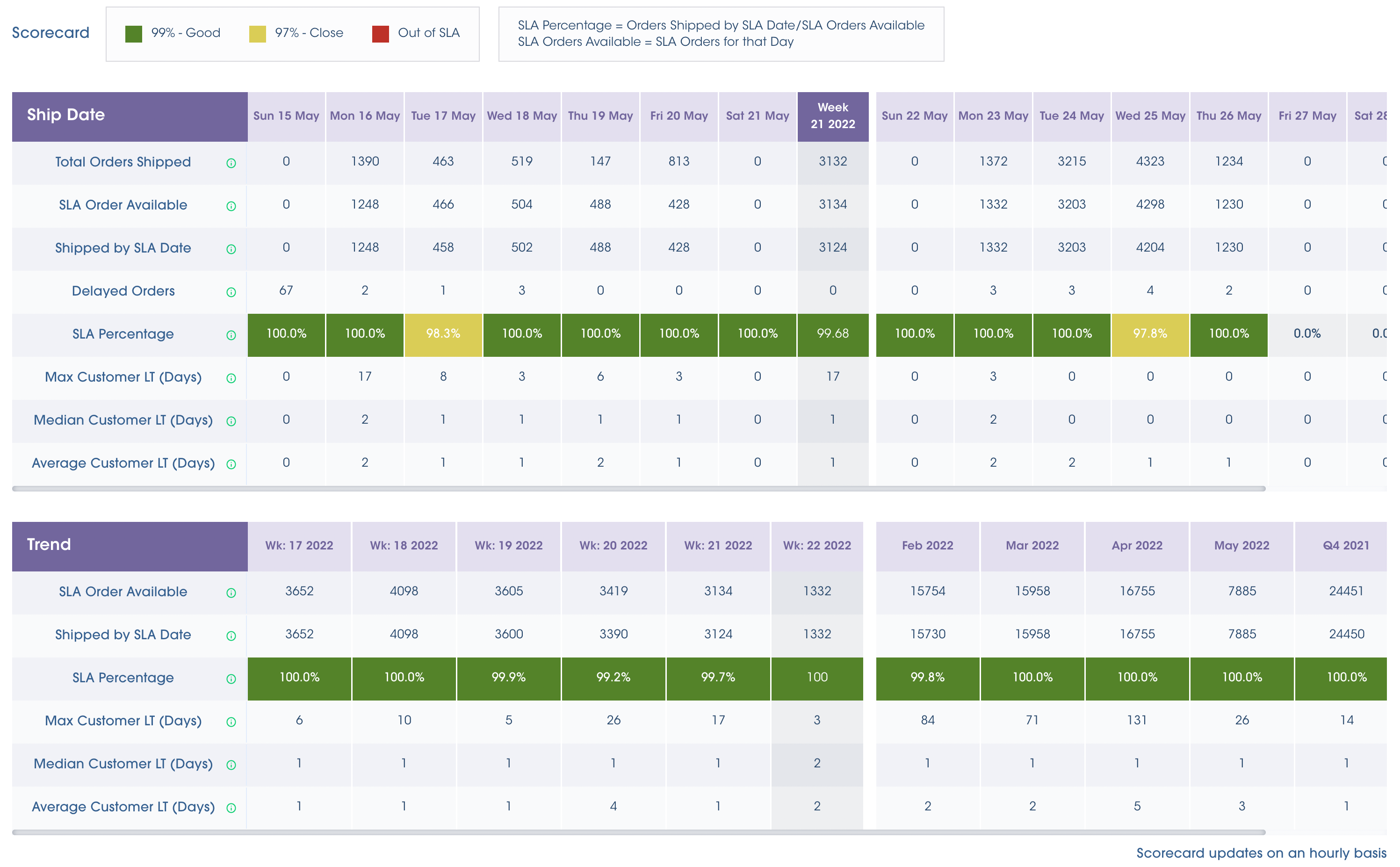Image resolution: width=1400 pixels, height=867 pixels.
Task: Click the May 2022 trend column header
Action: pyautogui.click(x=1241, y=545)
